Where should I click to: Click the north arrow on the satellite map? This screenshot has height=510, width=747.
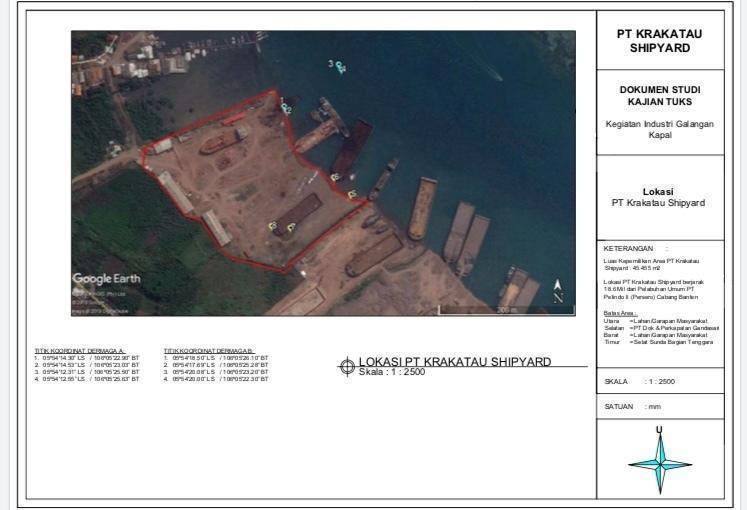pos(558,293)
